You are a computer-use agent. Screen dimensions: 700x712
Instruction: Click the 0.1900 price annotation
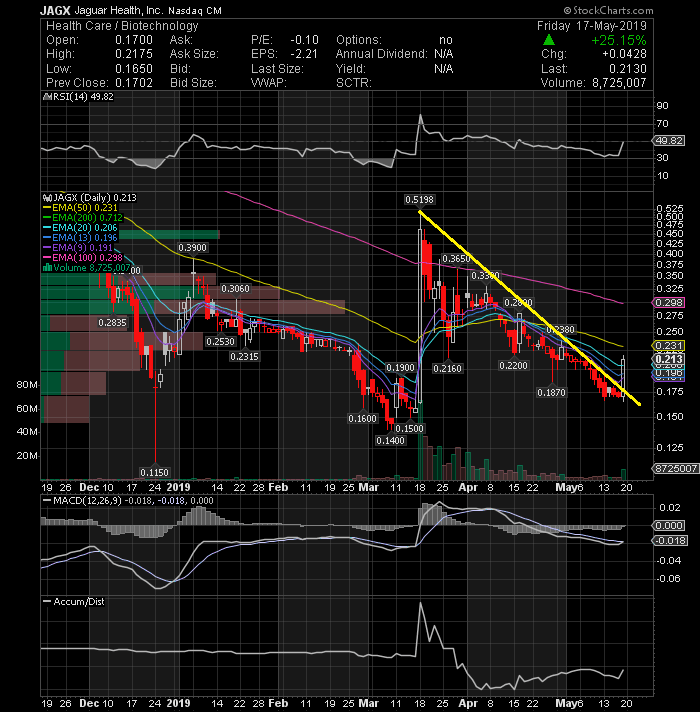pyautogui.click(x=400, y=367)
